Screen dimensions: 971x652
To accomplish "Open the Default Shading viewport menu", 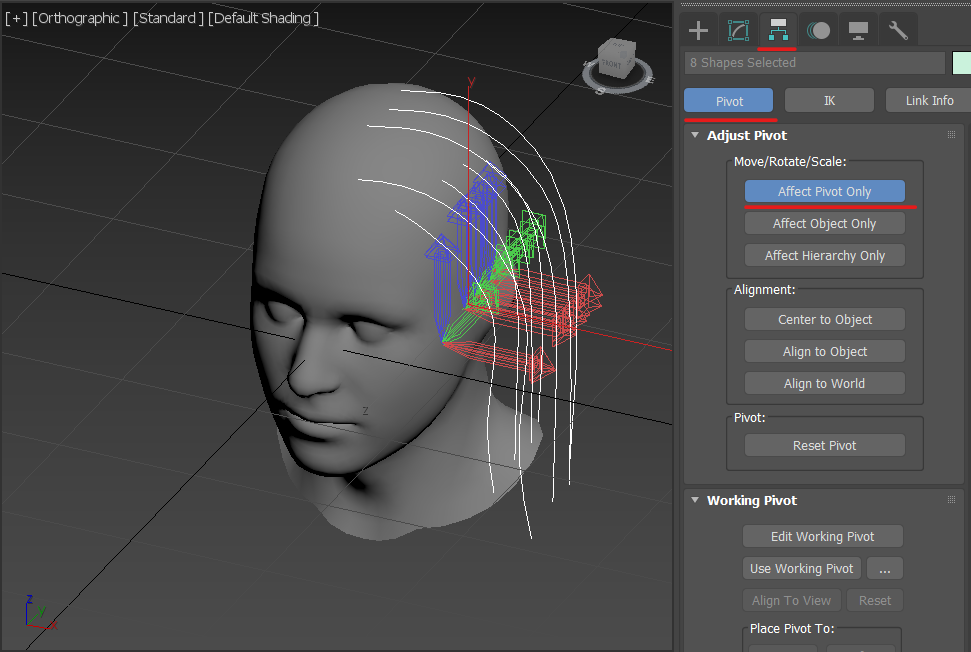I will [x=262, y=19].
